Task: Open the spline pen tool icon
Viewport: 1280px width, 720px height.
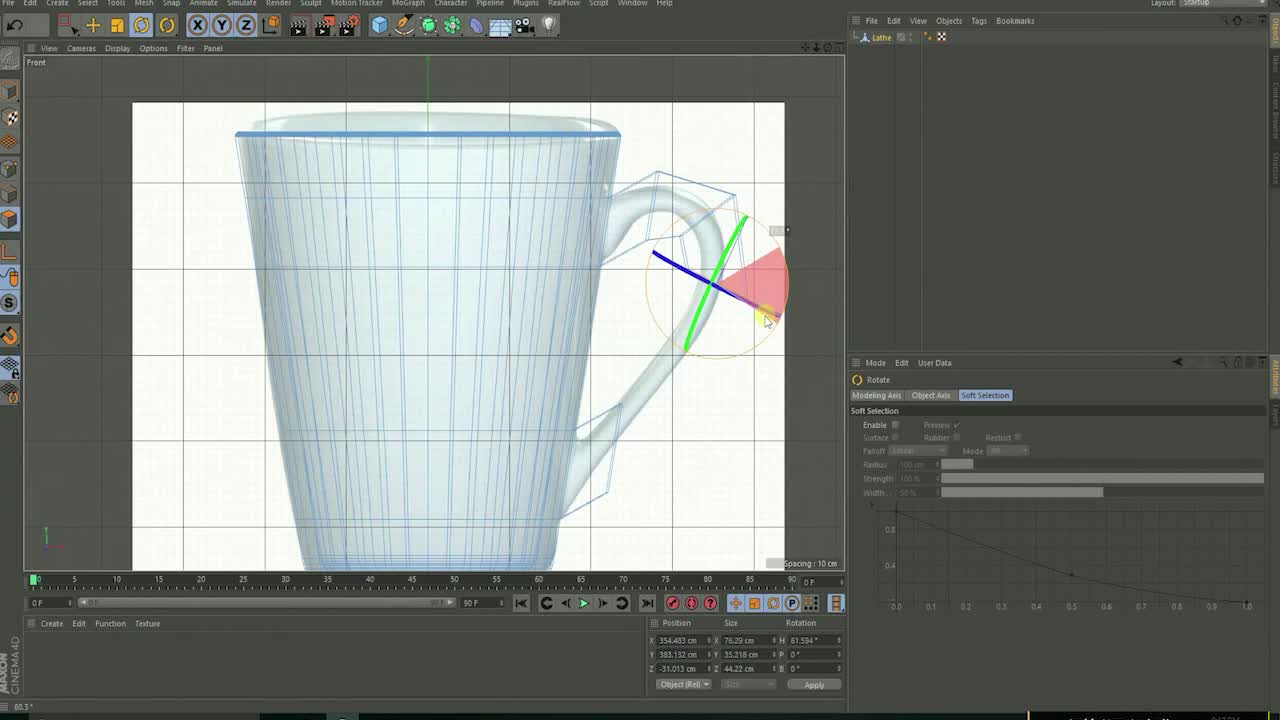Action: [404, 25]
